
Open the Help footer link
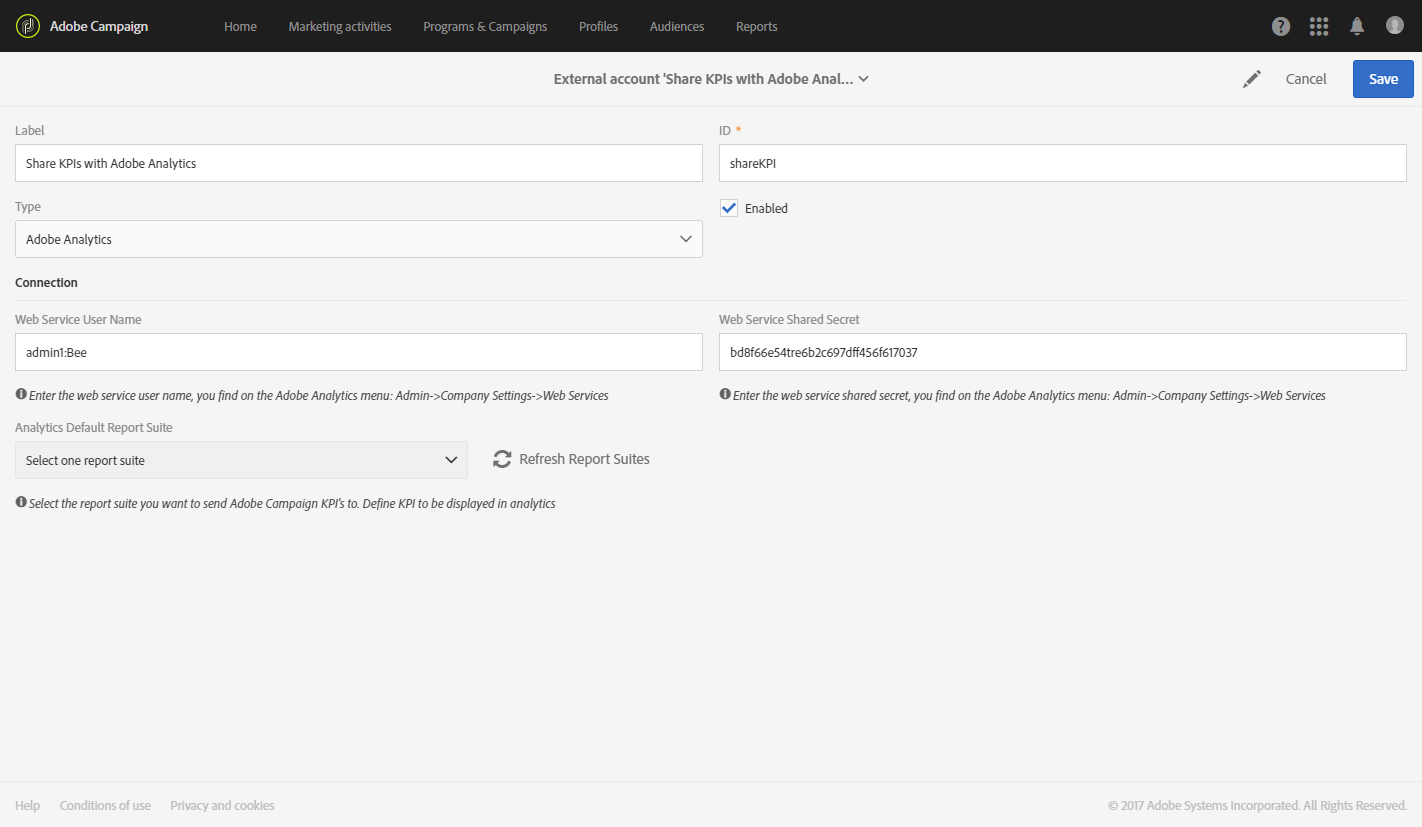tap(28, 805)
